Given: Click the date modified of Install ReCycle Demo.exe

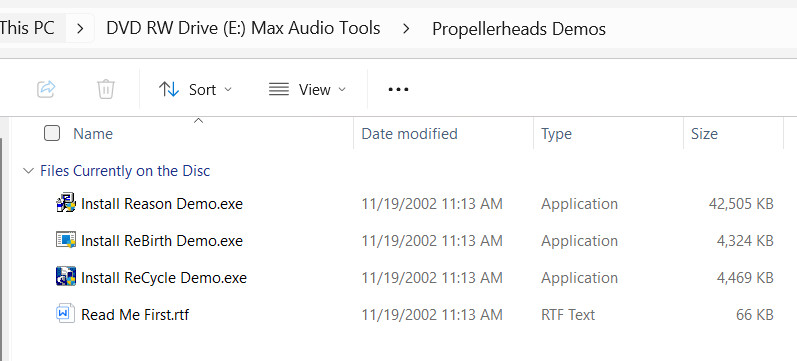Looking at the screenshot, I should coord(432,278).
